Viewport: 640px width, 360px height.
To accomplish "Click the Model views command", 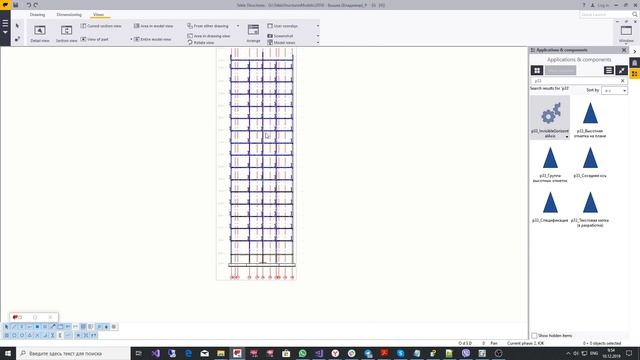I will pos(281,42).
